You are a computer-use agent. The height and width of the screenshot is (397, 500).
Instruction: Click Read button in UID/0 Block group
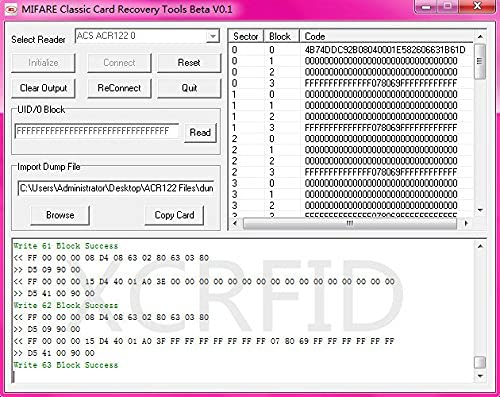[x=200, y=133]
